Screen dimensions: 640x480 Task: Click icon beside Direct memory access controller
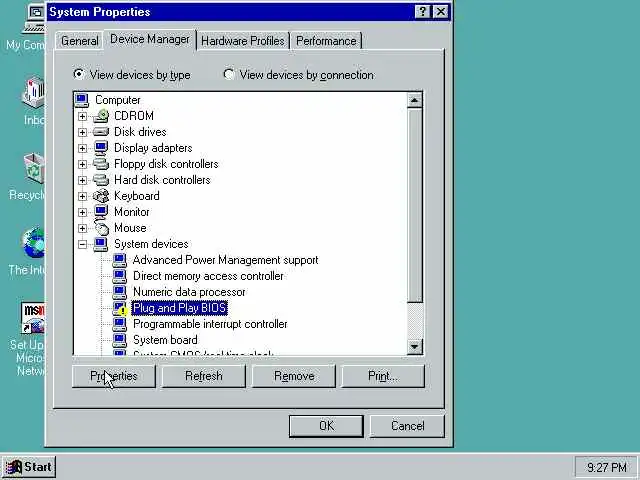click(x=120, y=276)
